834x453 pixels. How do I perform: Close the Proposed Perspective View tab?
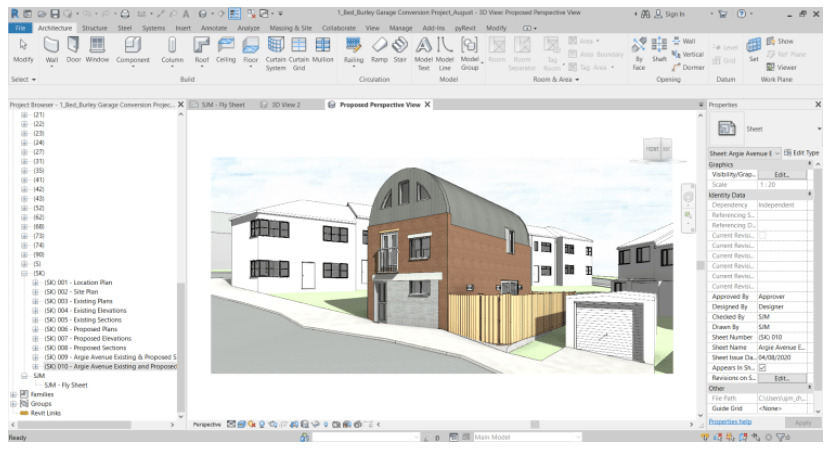coord(427,105)
